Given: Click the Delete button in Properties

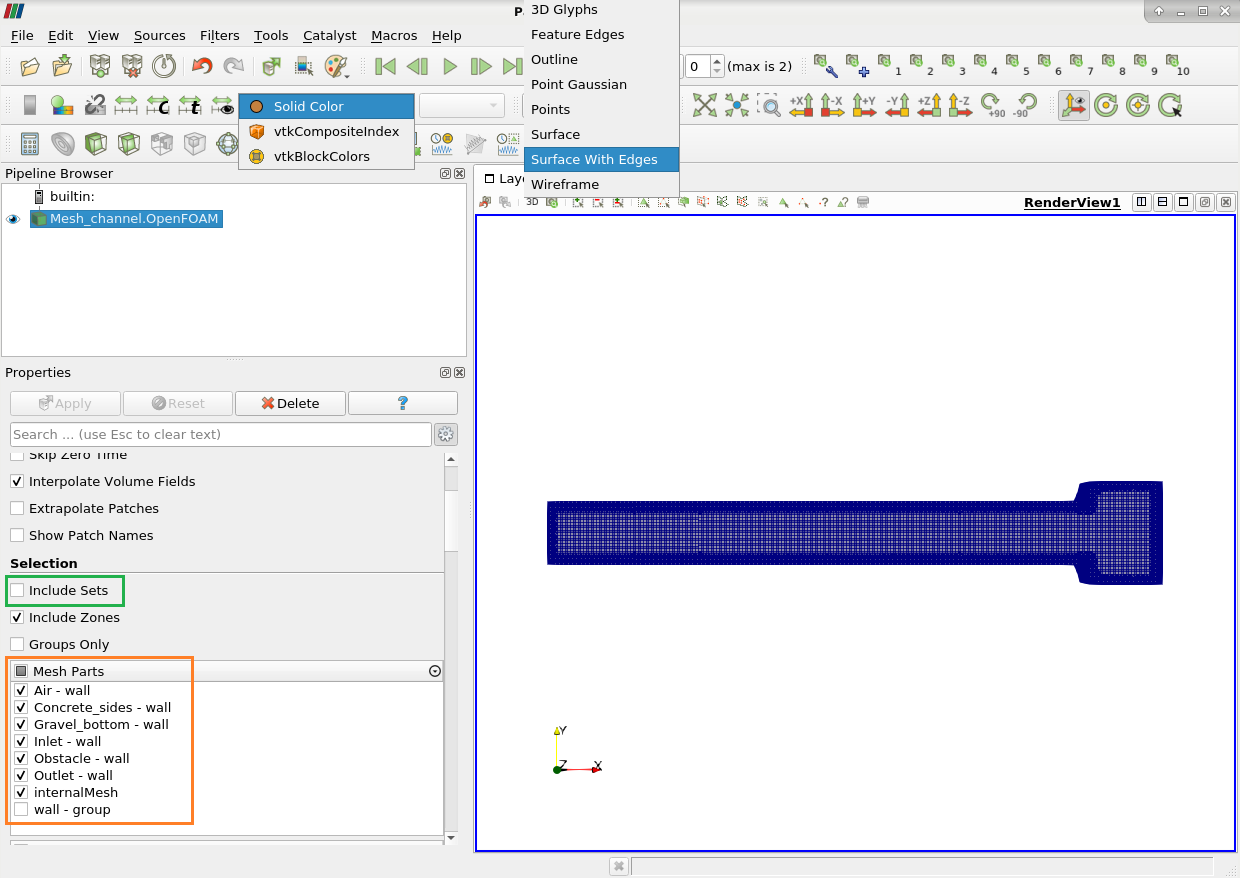Looking at the screenshot, I should click(290, 403).
